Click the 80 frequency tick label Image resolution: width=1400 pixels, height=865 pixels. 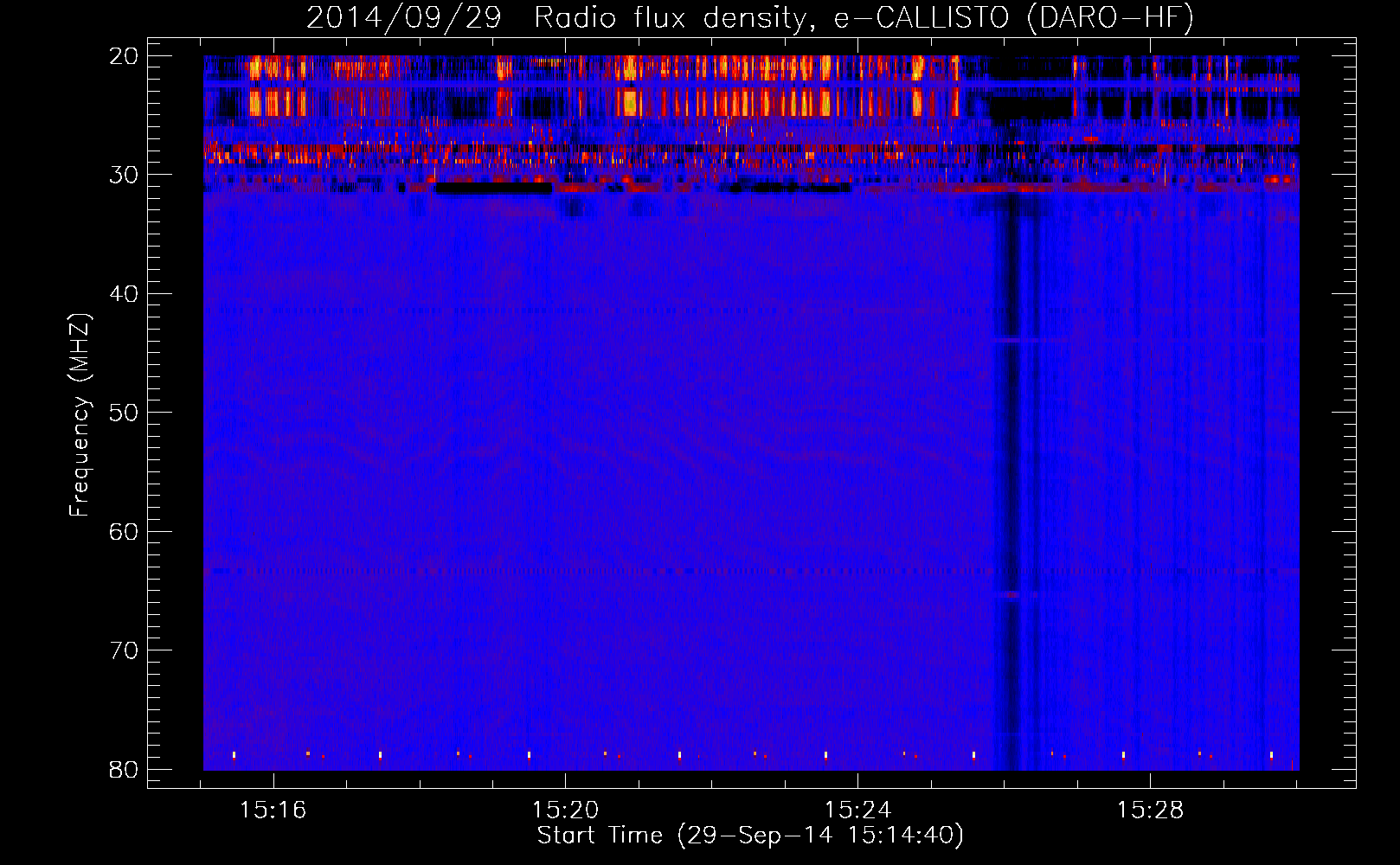(125, 769)
